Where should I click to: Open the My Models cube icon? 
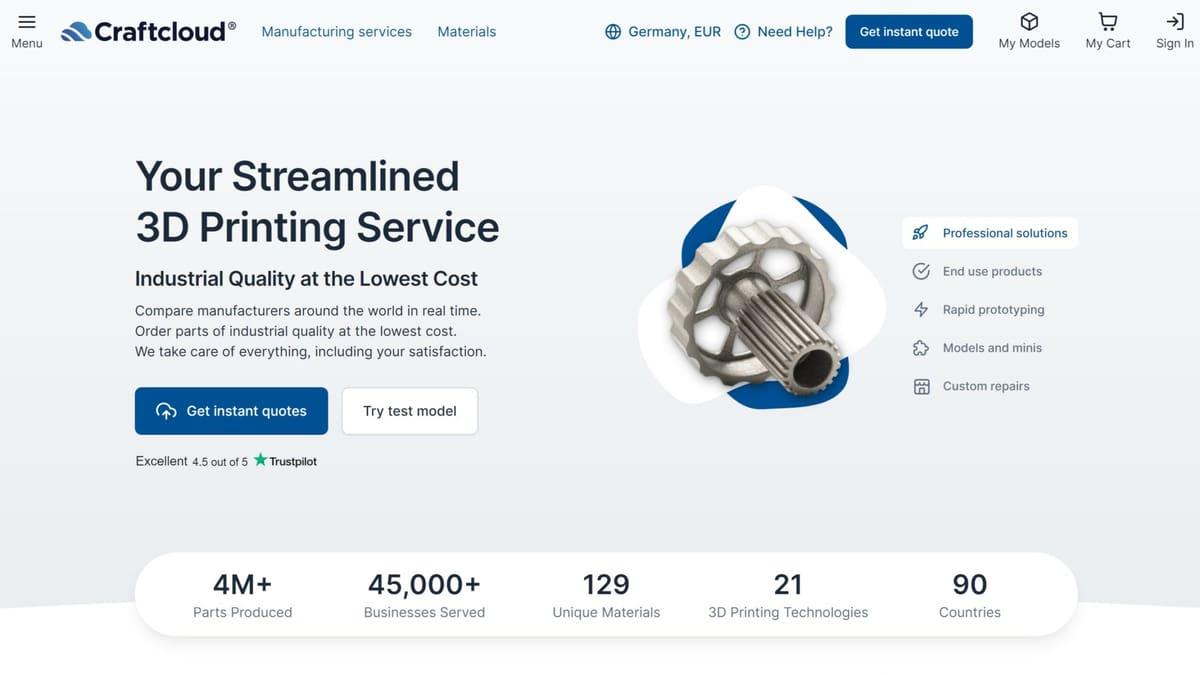(x=1029, y=21)
